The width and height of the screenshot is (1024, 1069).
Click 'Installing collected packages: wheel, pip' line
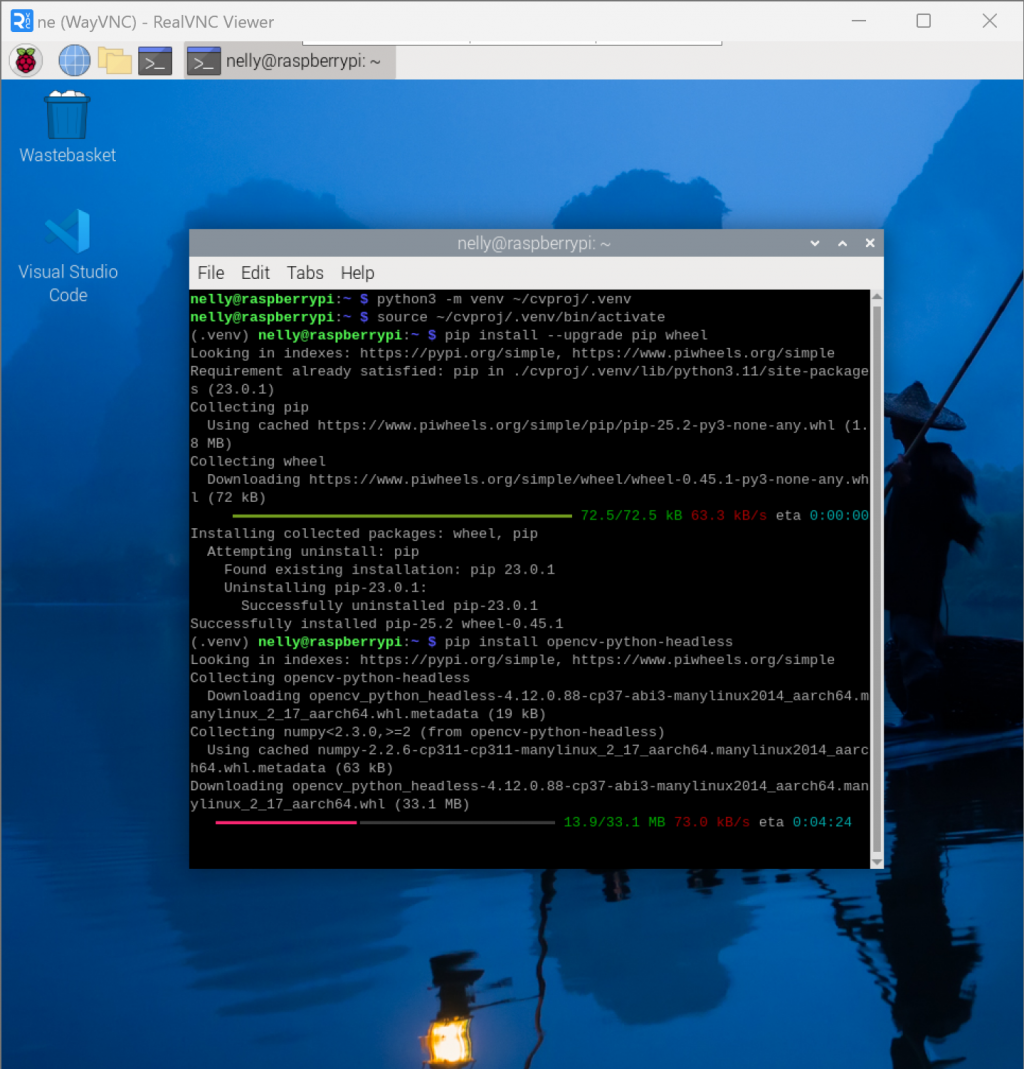pyautogui.click(x=364, y=534)
